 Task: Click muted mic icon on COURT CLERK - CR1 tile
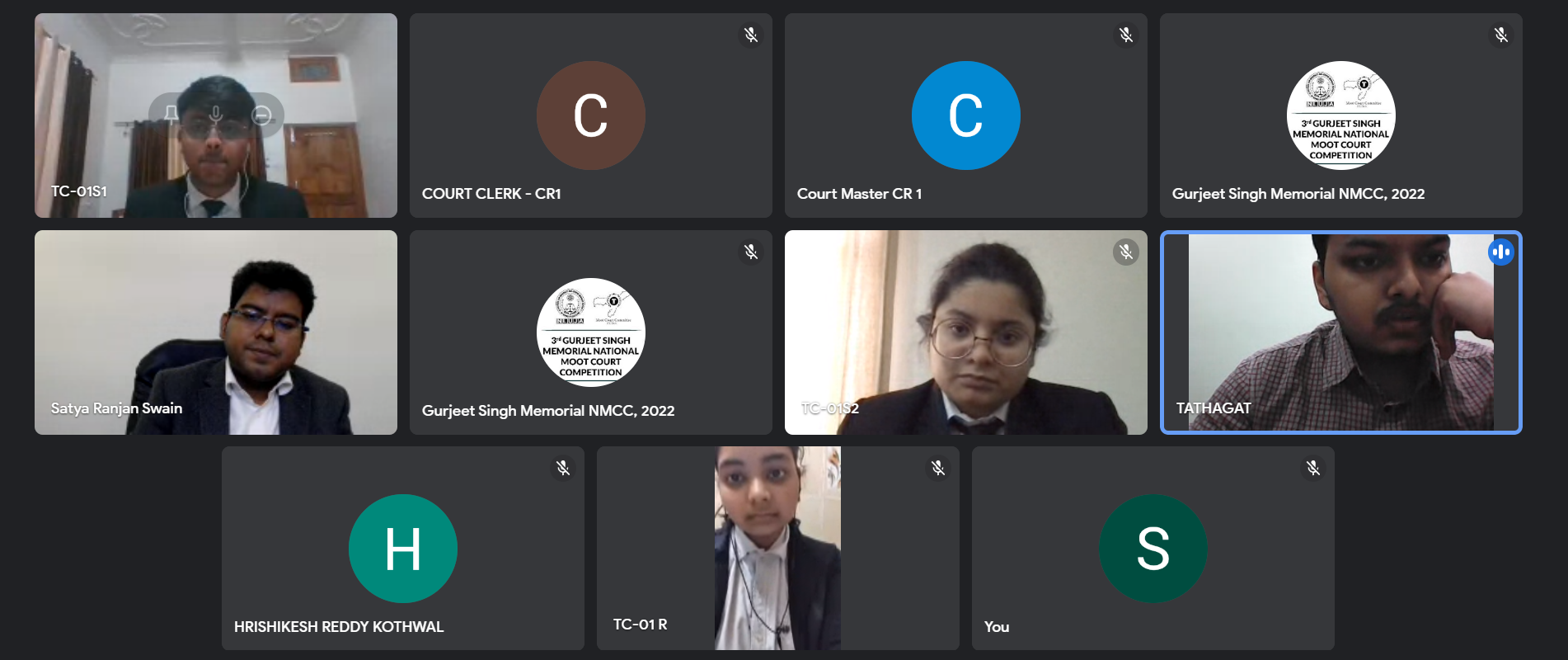751,35
